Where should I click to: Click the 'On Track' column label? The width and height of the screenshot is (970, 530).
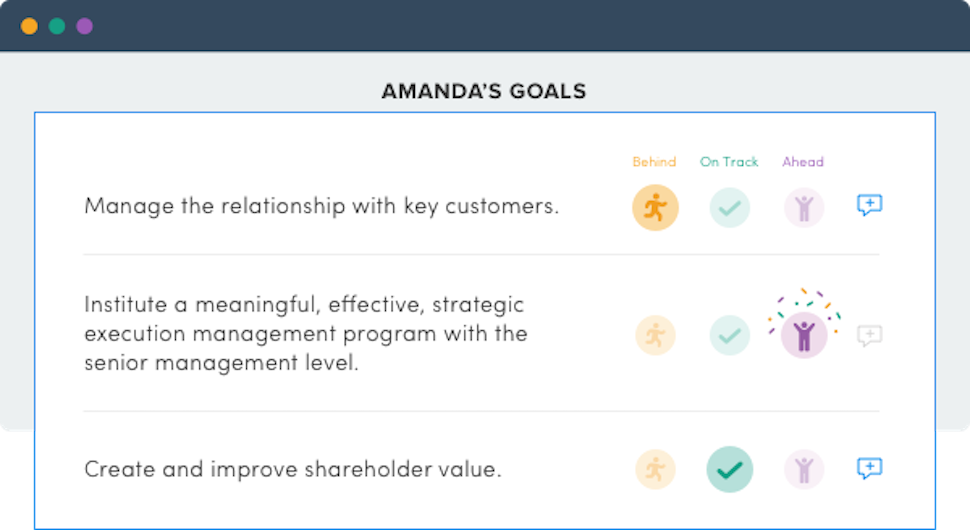tap(729, 162)
